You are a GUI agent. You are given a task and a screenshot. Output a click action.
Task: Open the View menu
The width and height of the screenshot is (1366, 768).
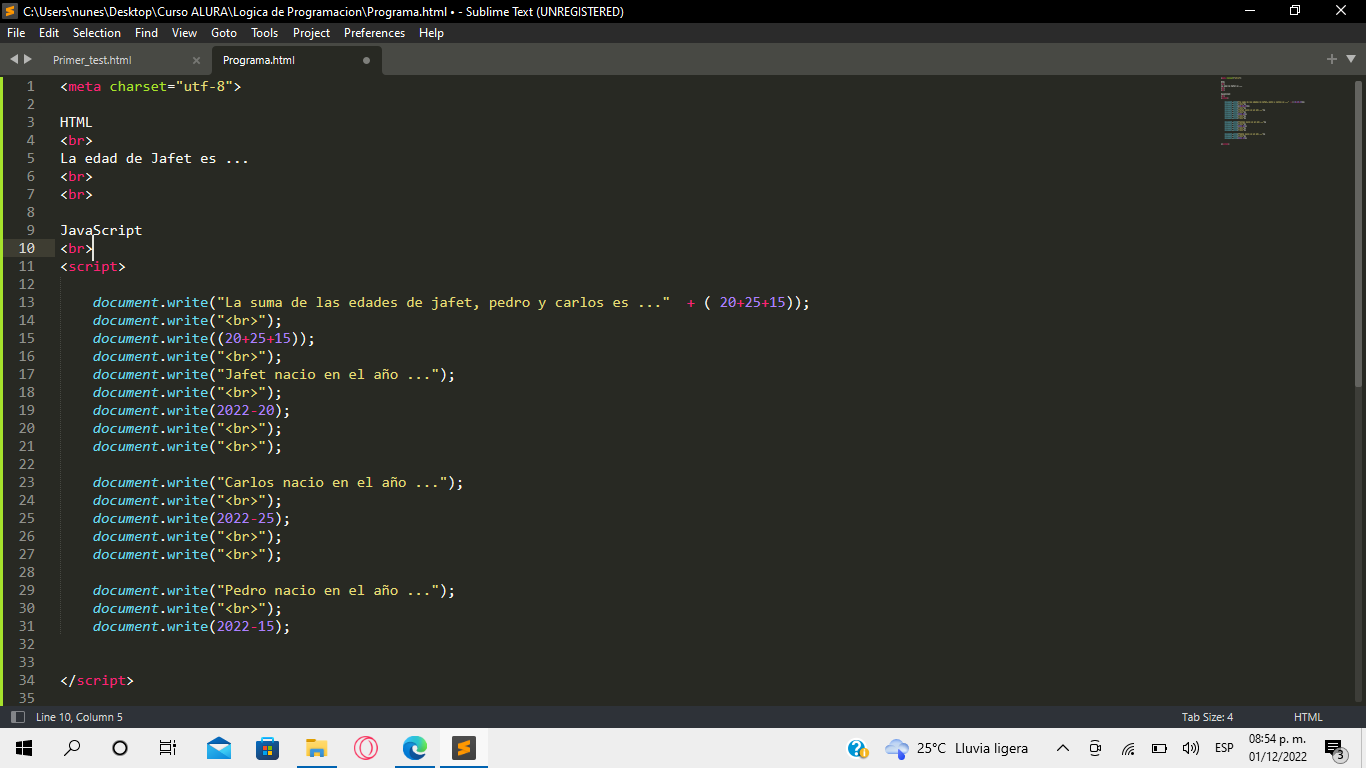[185, 33]
